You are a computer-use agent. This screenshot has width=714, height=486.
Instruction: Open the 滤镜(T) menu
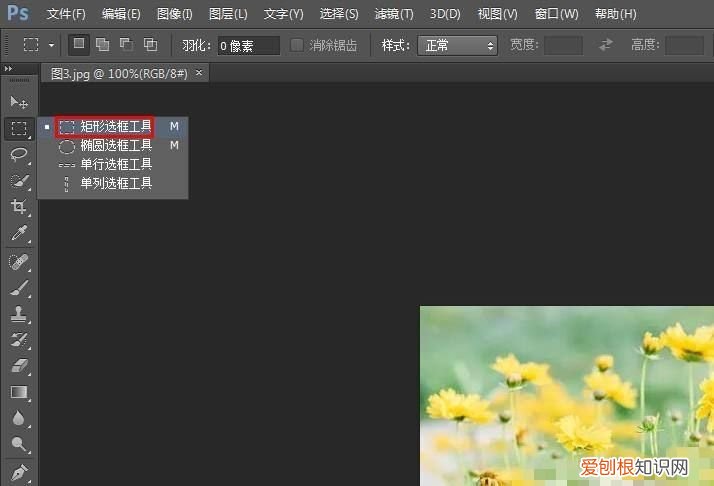(x=394, y=14)
